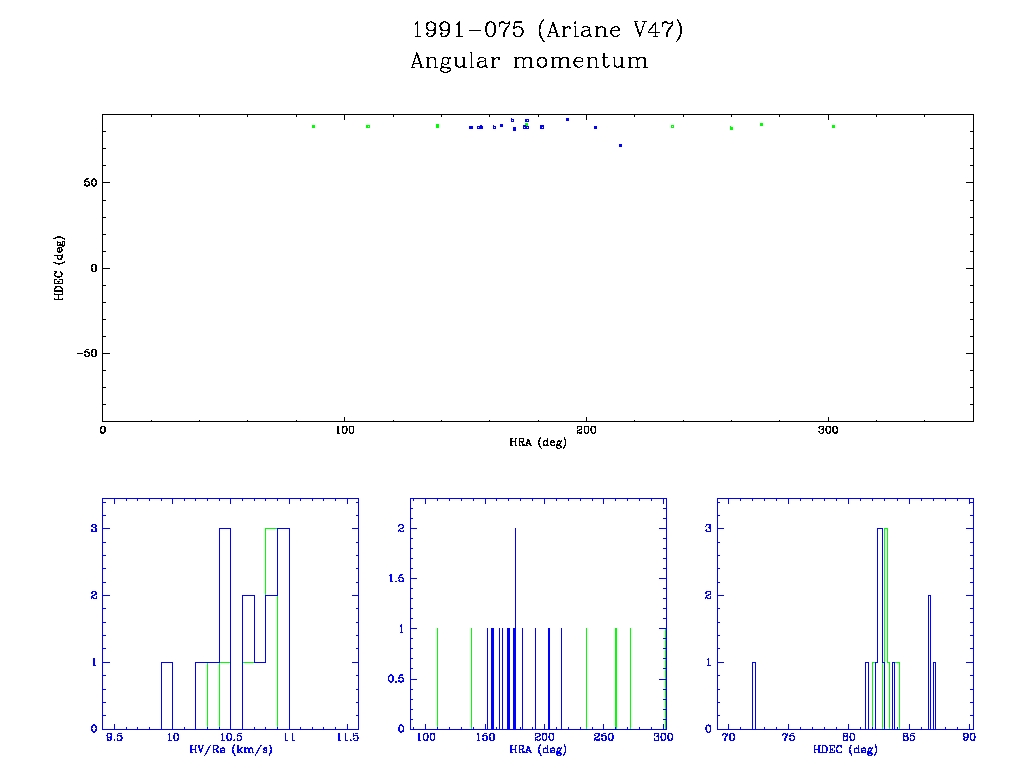Image resolution: width=1024 pixels, height=768 pixels.
Task: Click the "200" tick label on the top plot's x-axis
Action: tap(586, 430)
